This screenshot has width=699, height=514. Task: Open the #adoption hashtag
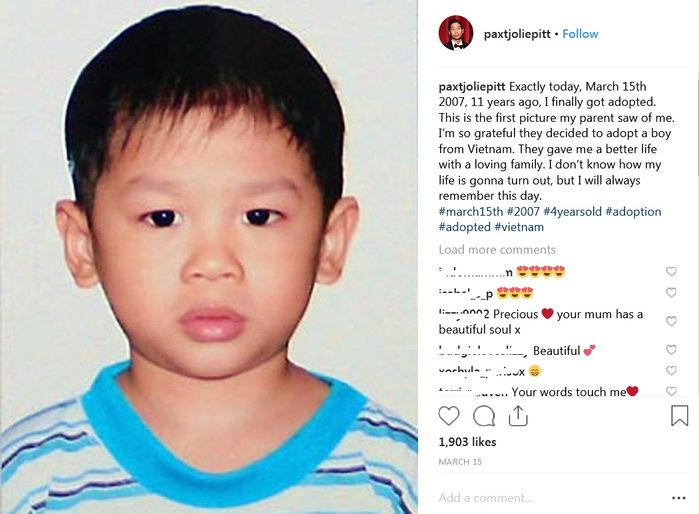(633, 211)
